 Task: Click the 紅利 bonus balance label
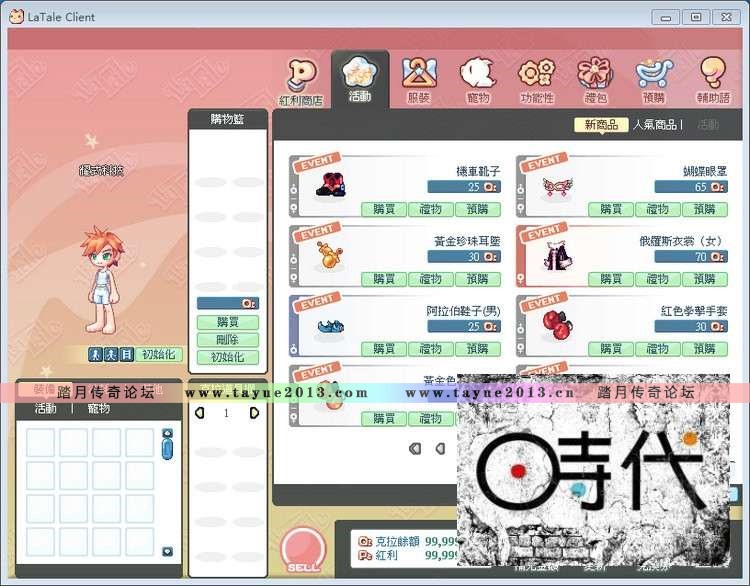coord(386,555)
